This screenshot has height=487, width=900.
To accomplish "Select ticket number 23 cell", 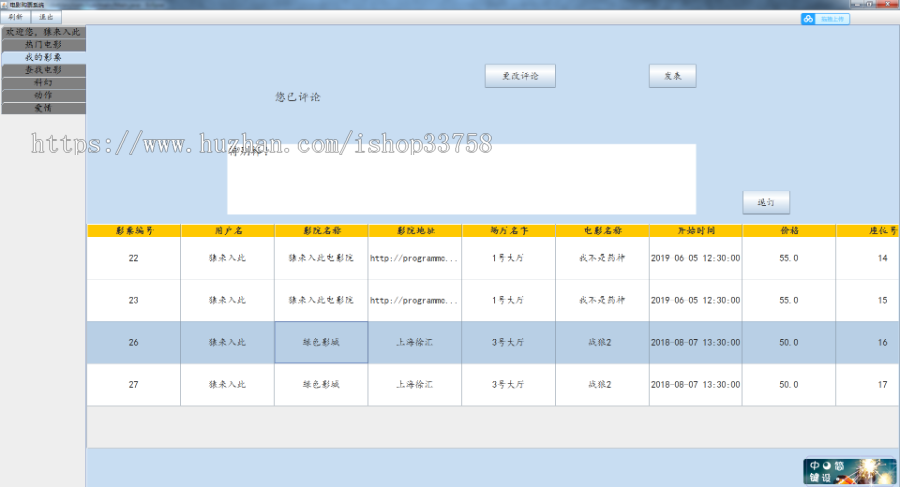I will [x=134, y=300].
